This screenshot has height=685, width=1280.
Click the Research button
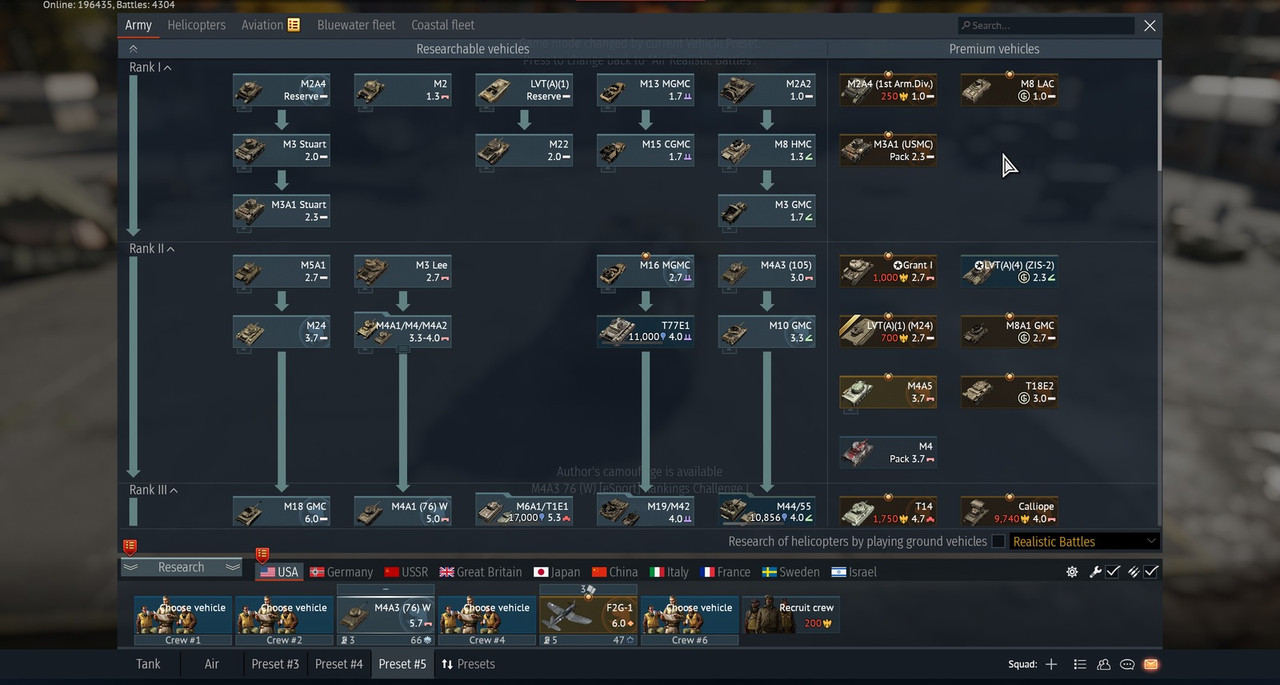(181, 567)
